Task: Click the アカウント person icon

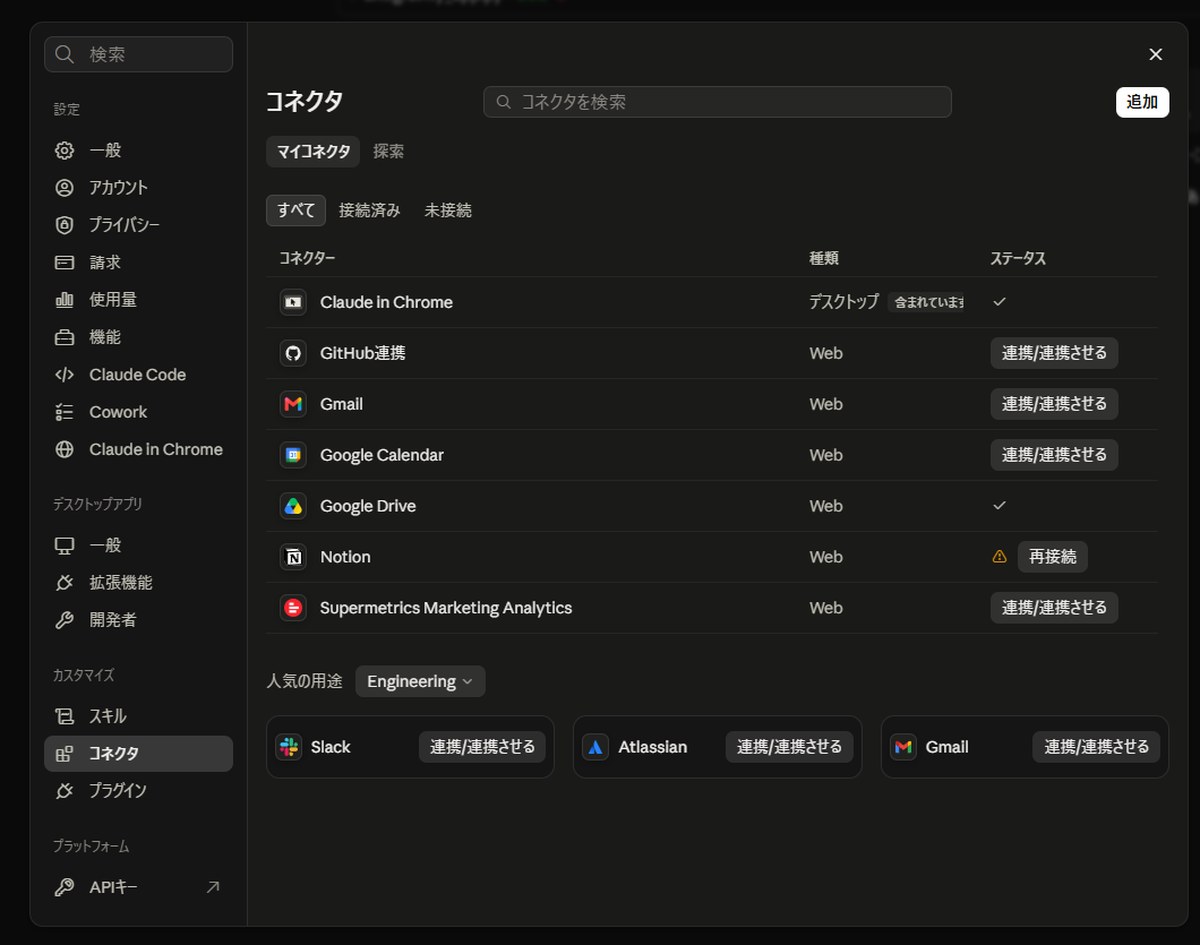Action: pos(65,187)
